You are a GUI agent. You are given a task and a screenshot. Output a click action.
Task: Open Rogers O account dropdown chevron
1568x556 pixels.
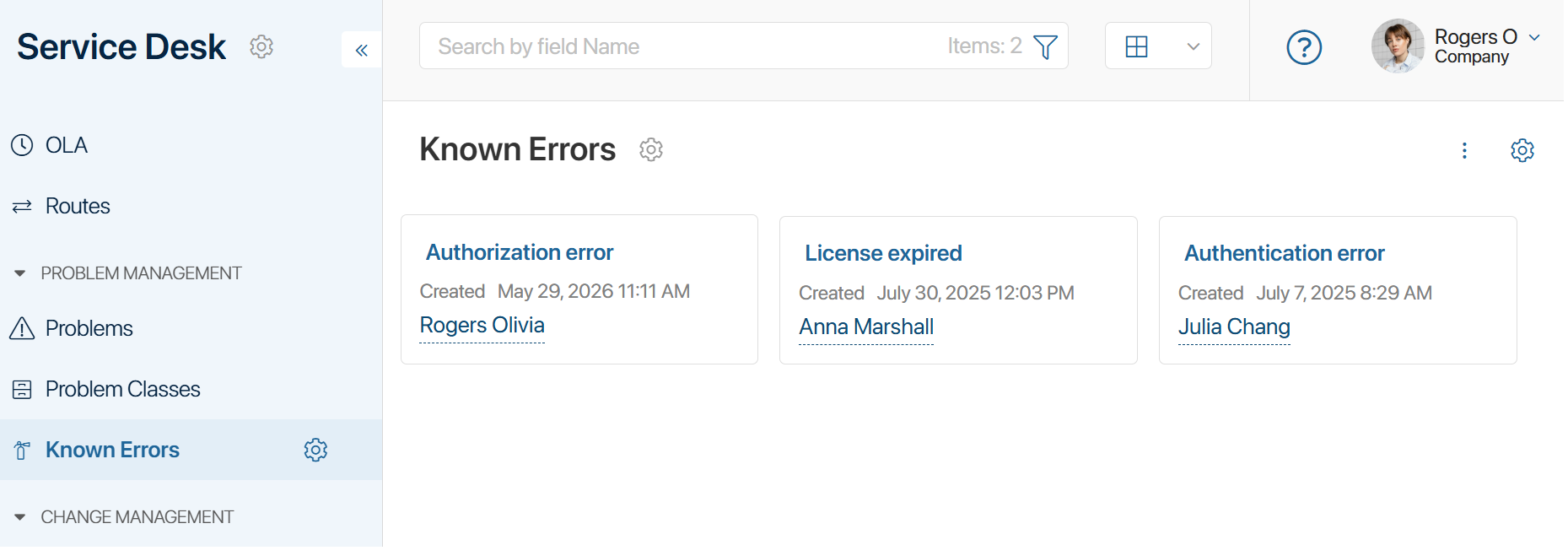tap(1534, 37)
